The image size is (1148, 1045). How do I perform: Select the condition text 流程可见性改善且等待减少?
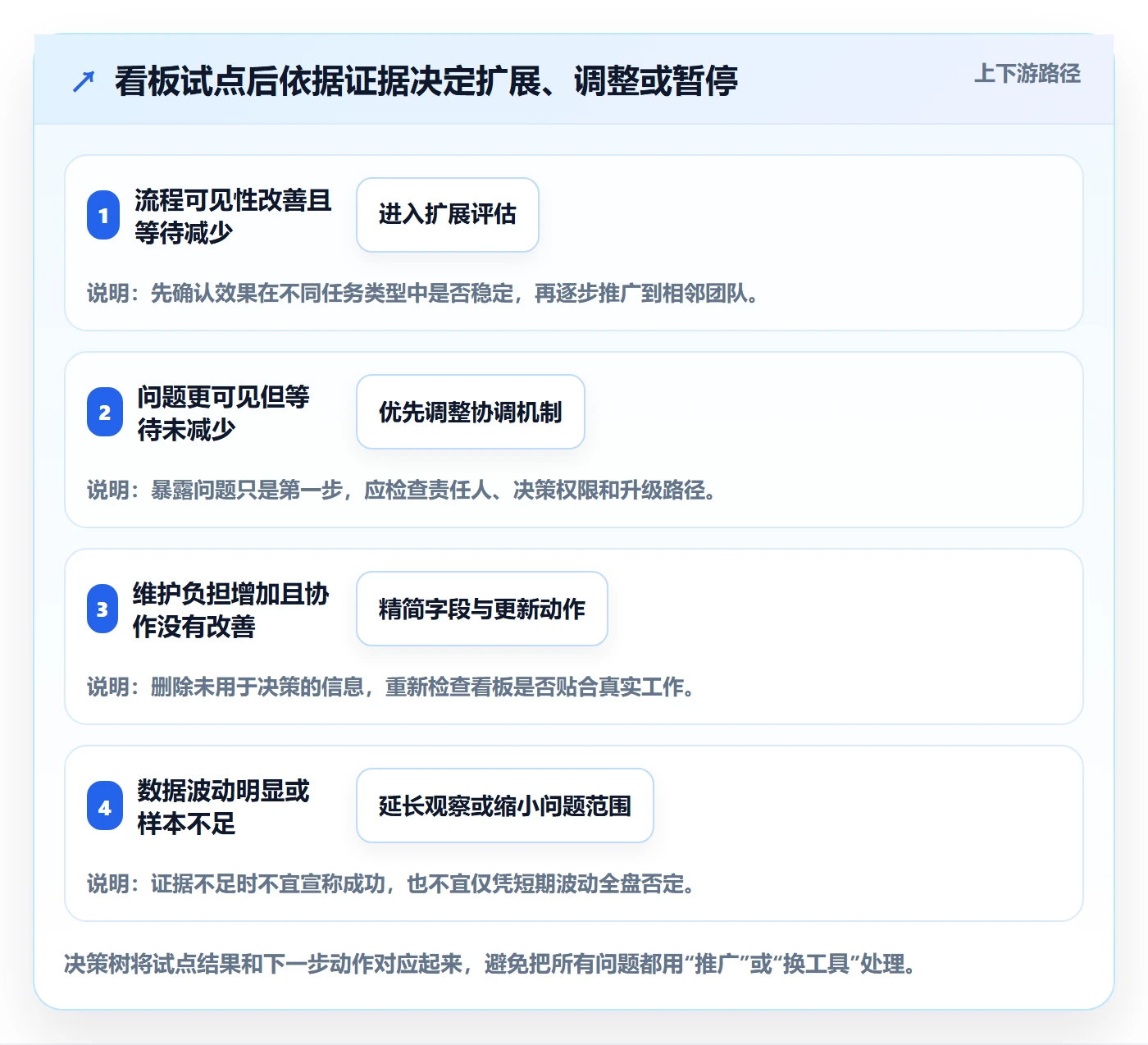(x=233, y=216)
